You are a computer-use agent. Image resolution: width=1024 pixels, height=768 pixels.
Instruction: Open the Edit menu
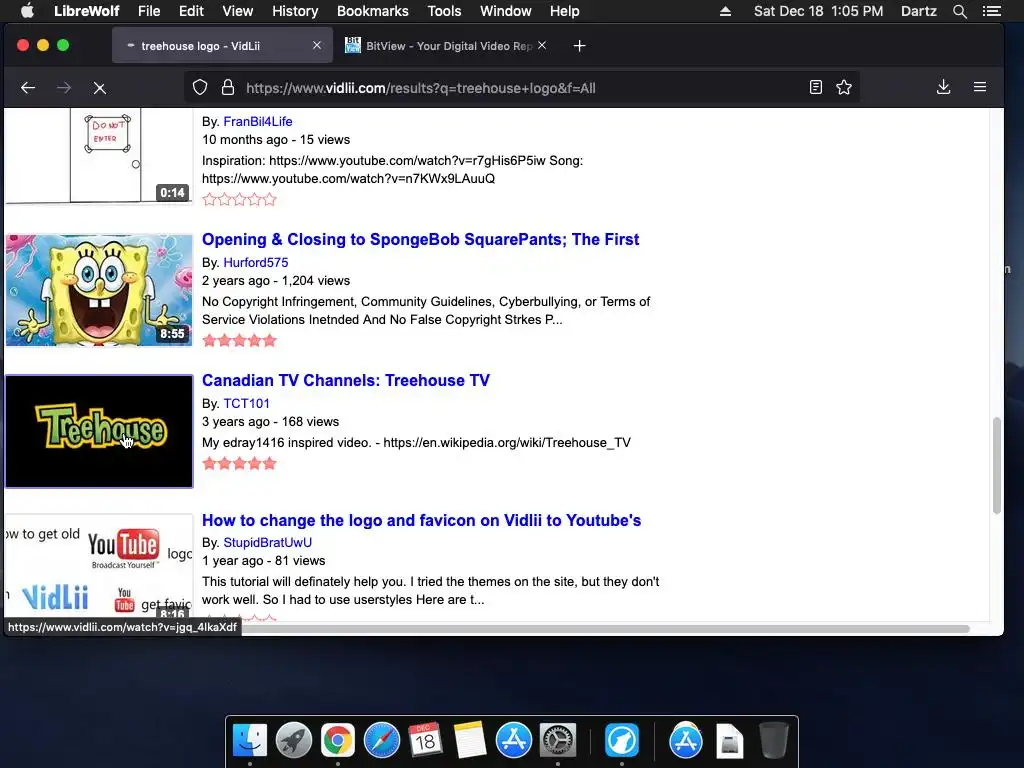(x=191, y=11)
